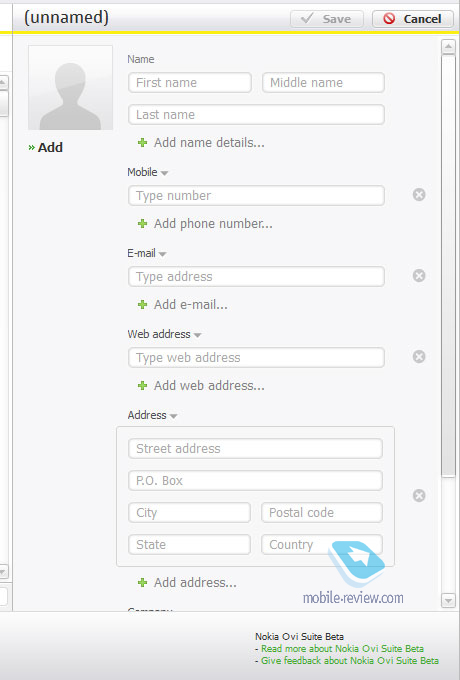Image resolution: width=460 pixels, height=680 pixels.
Task: Click the green plus beside Add web address
Action: tap(142, 386)
